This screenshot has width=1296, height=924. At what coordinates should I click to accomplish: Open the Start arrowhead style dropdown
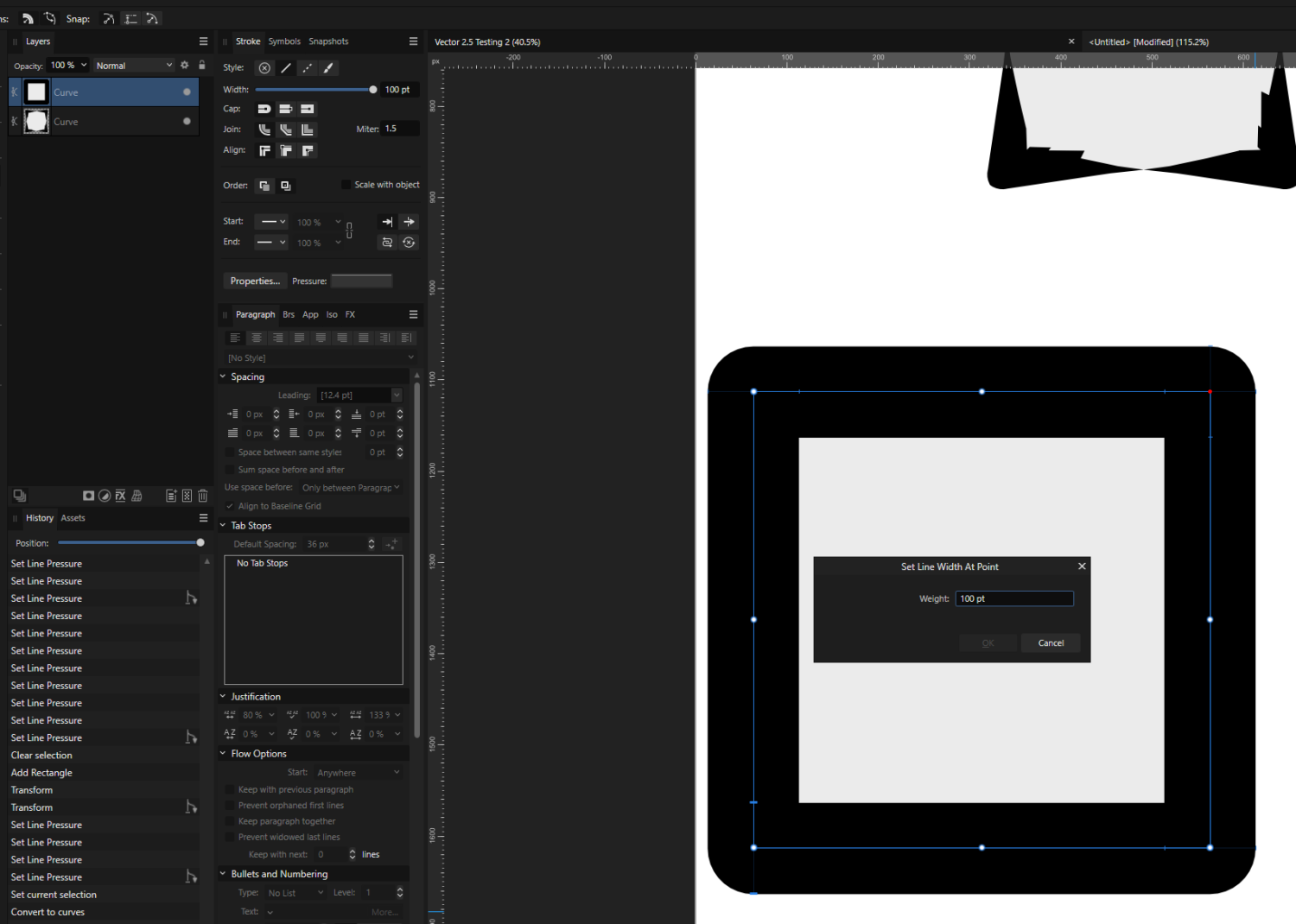(272, 222)
